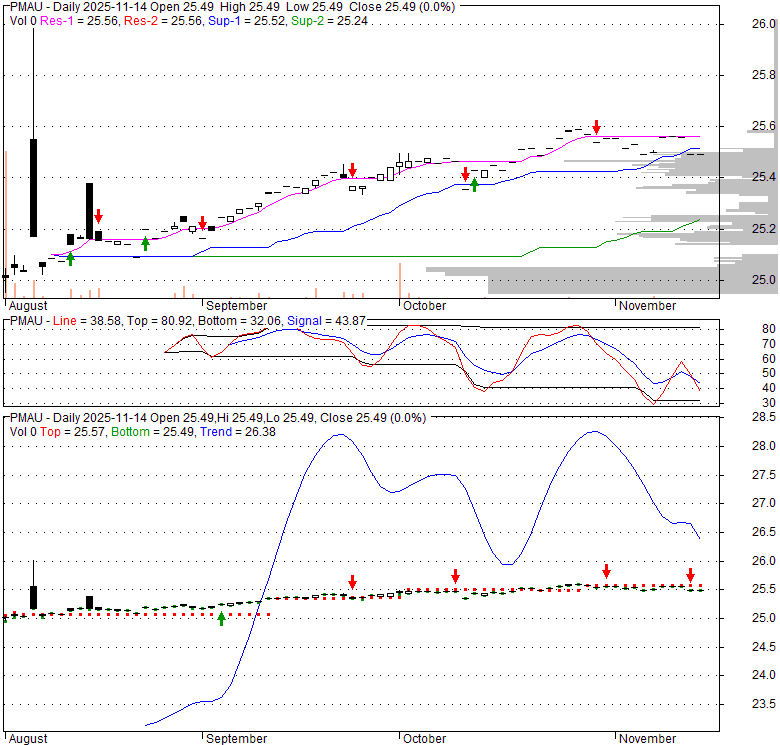Click the 28.5 value on bottom chart's price axis
This screenshot has height=745, width=780.
point(764,416)
